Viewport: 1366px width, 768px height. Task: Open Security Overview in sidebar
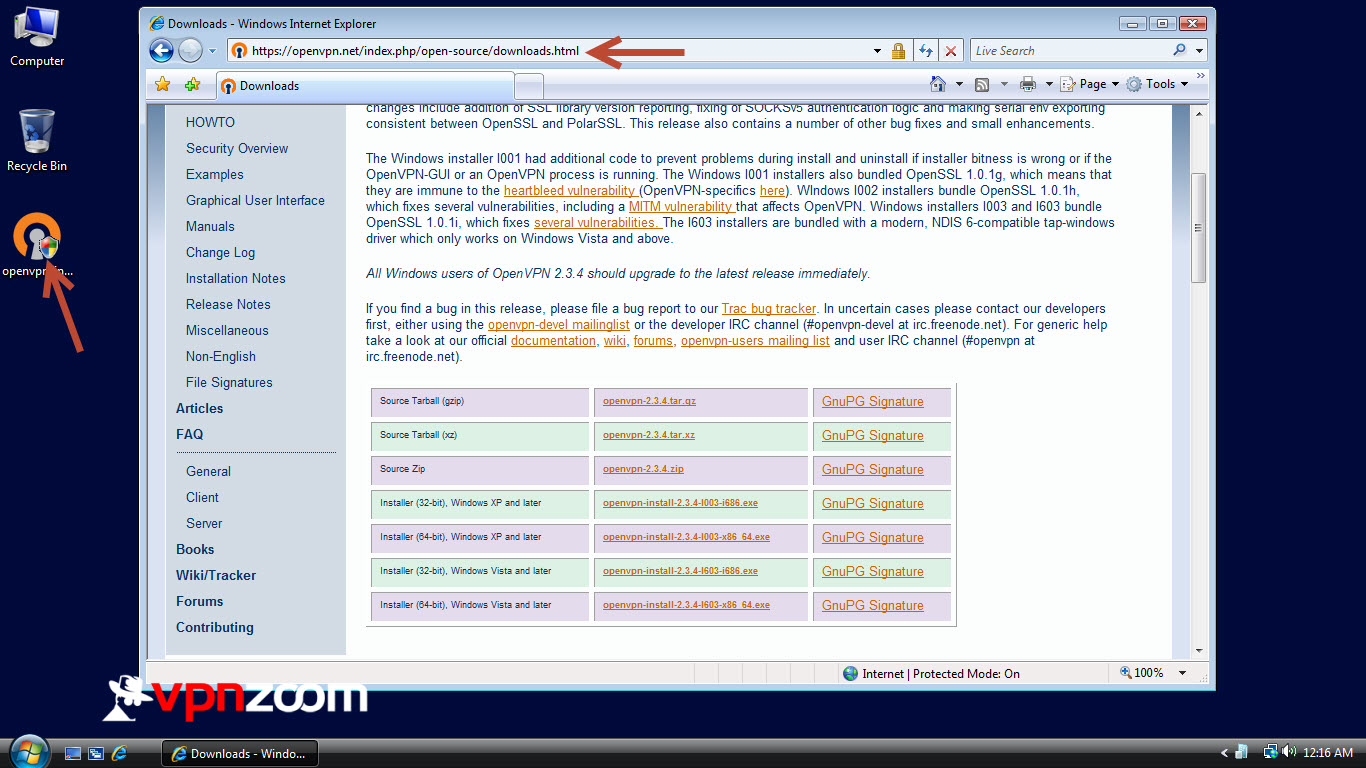237,148
